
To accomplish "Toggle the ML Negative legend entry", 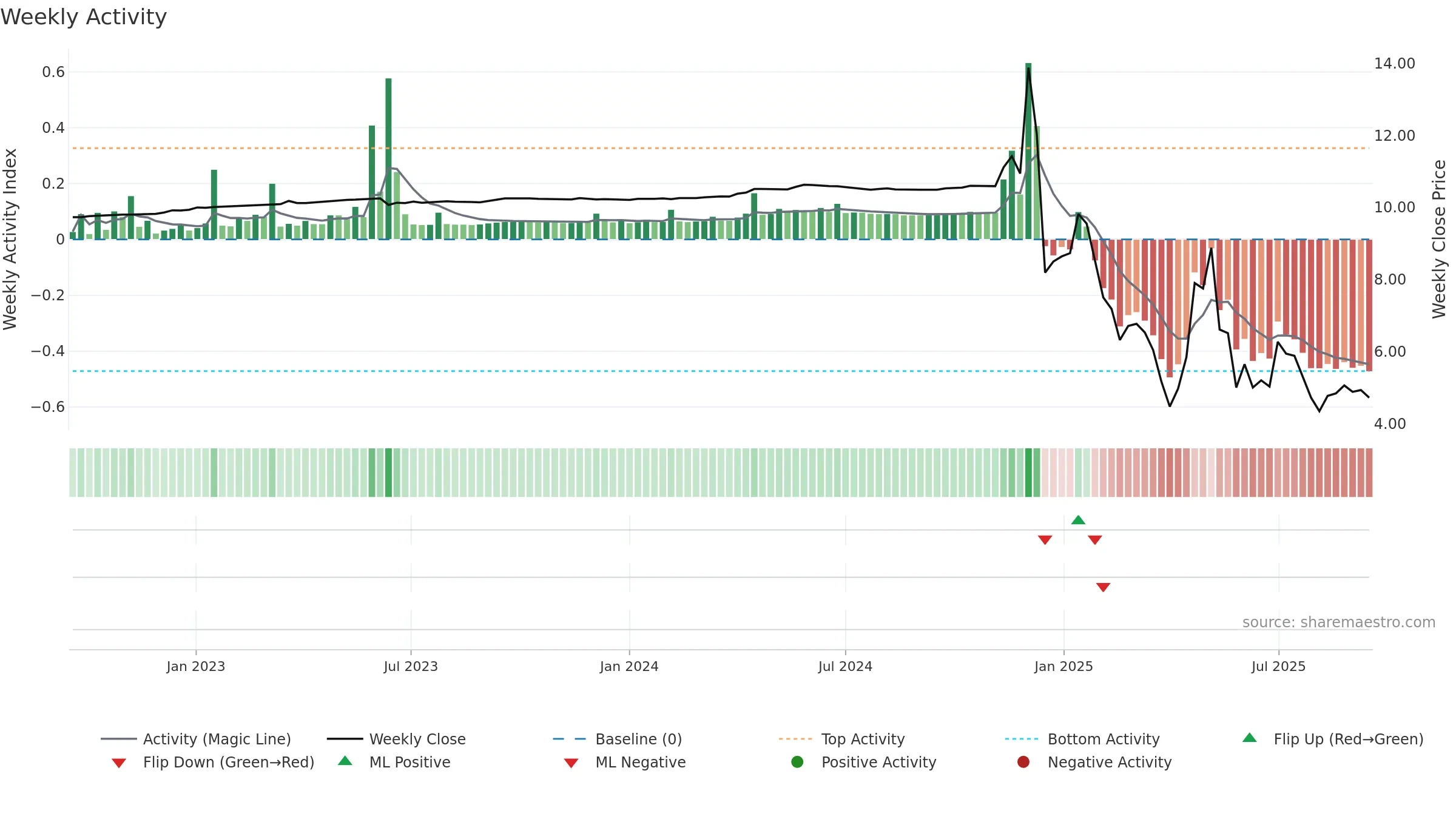I will point(625,762).
